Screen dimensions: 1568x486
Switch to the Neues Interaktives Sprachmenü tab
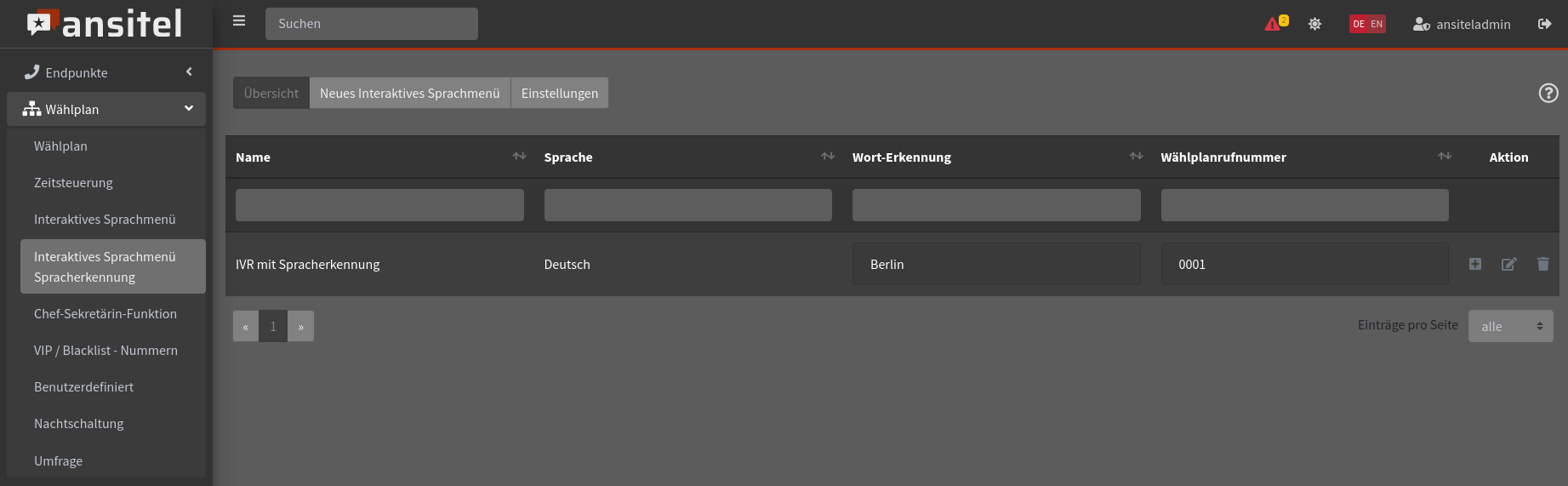pyautogui.click(x=409, y=93)
